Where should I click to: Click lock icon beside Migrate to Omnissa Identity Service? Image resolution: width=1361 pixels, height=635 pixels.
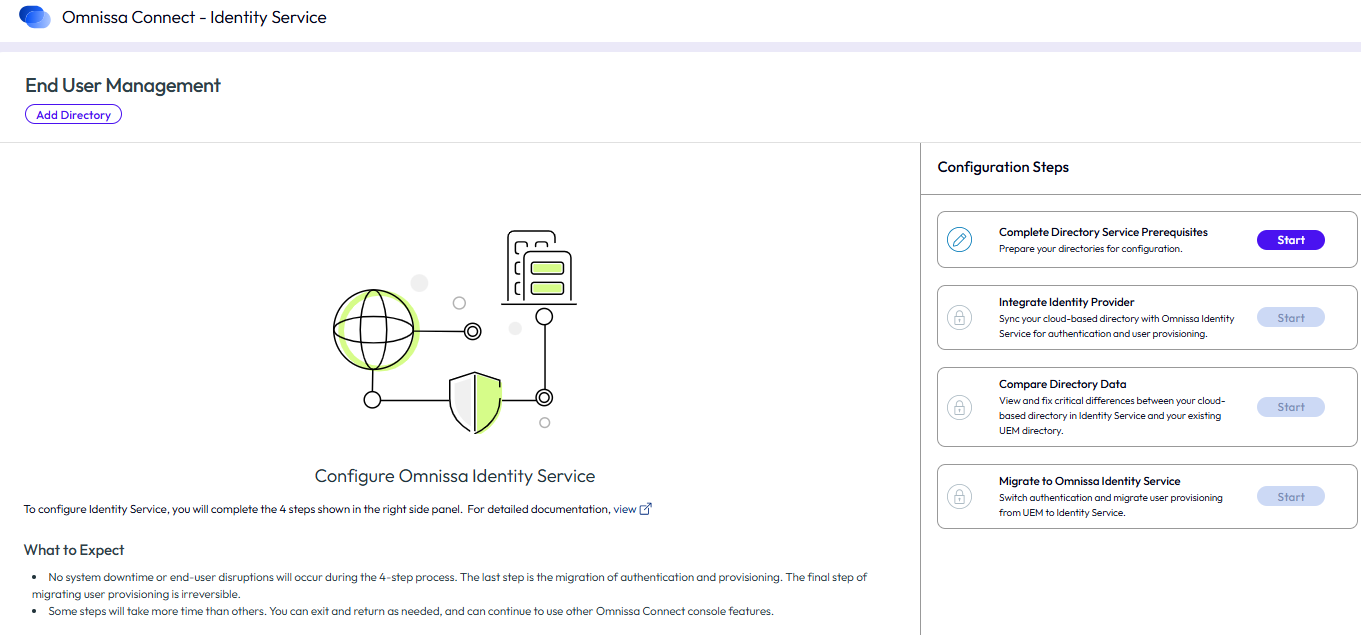point(959,496)
